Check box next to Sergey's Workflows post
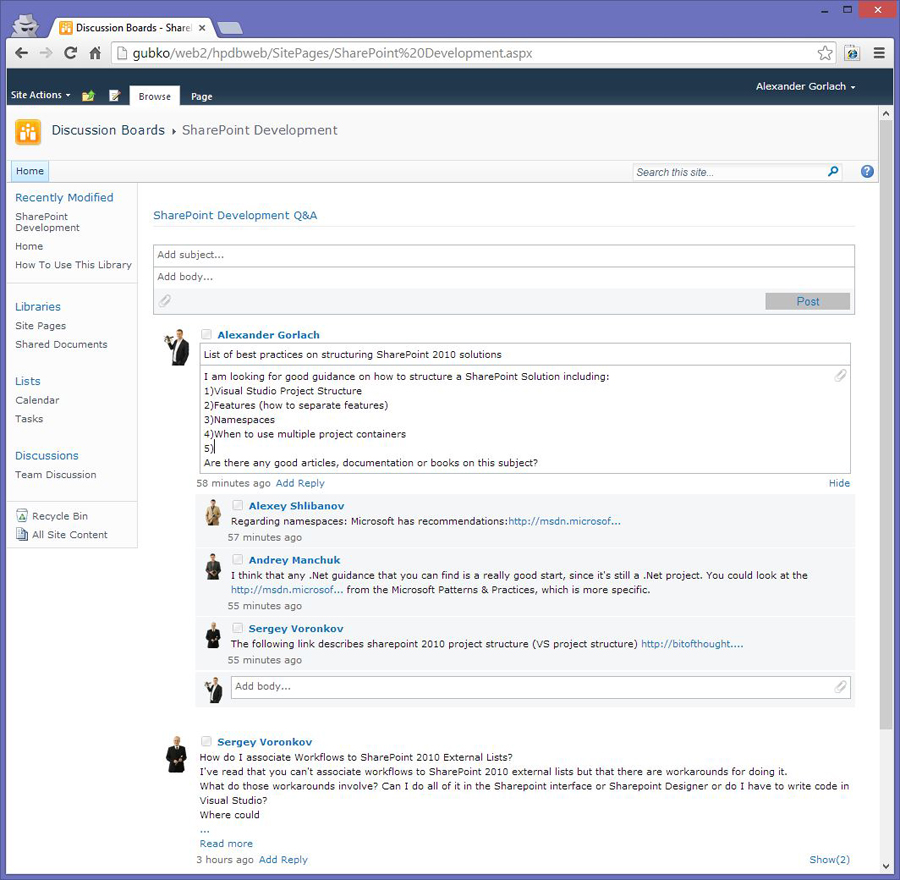This screenshot has height=880, width=900. 207,741
